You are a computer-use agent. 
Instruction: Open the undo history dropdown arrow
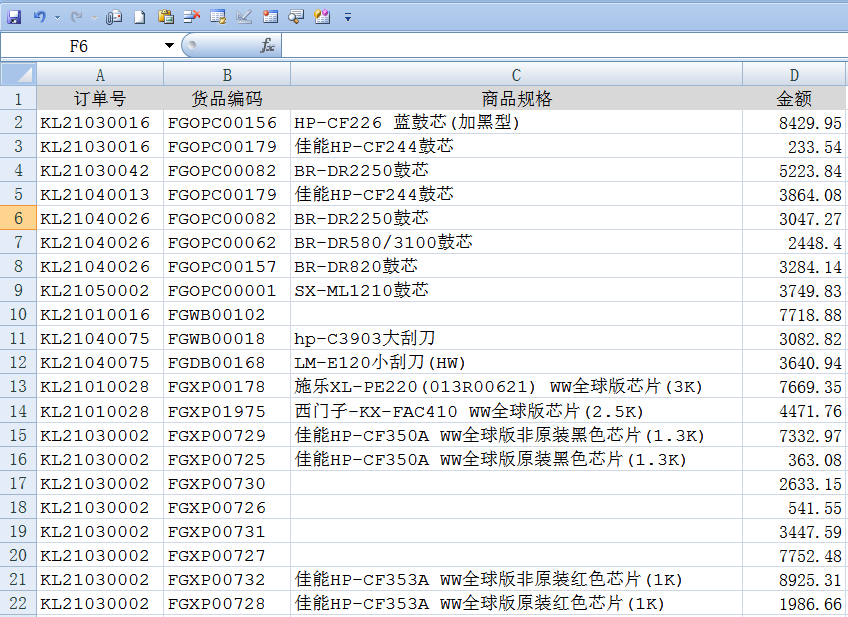[57, 18]
